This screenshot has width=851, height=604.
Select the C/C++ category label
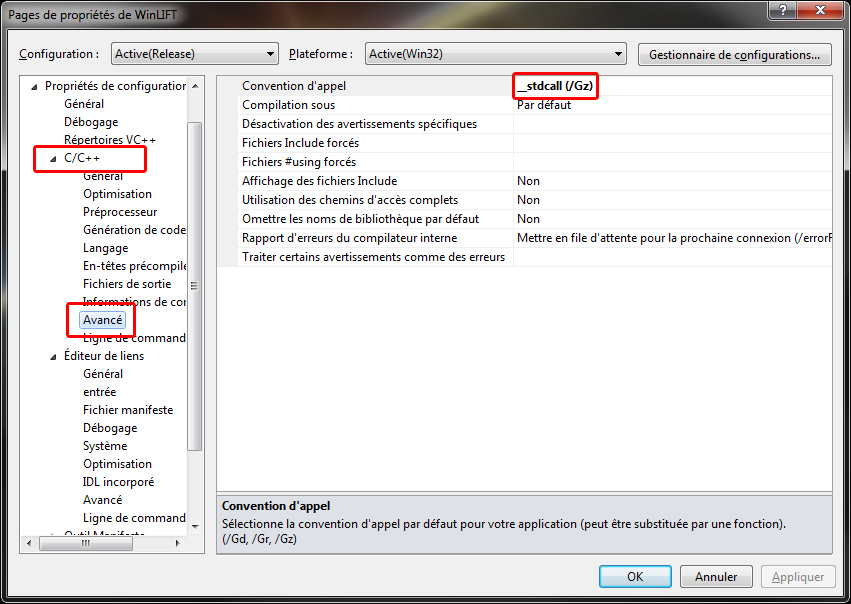point(82,158)
